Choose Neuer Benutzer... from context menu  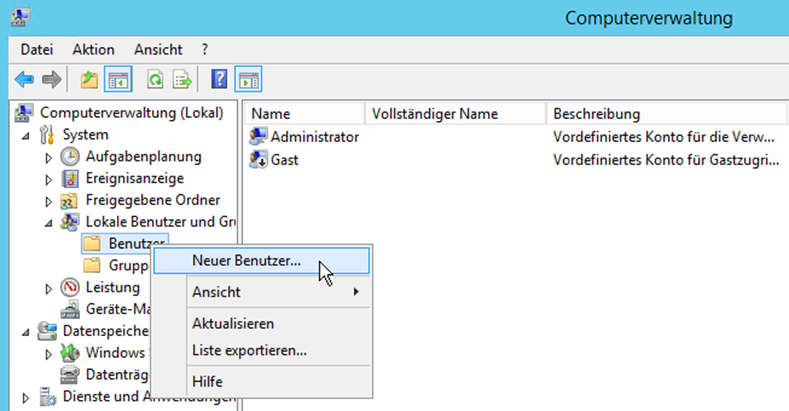coord(246,260)
